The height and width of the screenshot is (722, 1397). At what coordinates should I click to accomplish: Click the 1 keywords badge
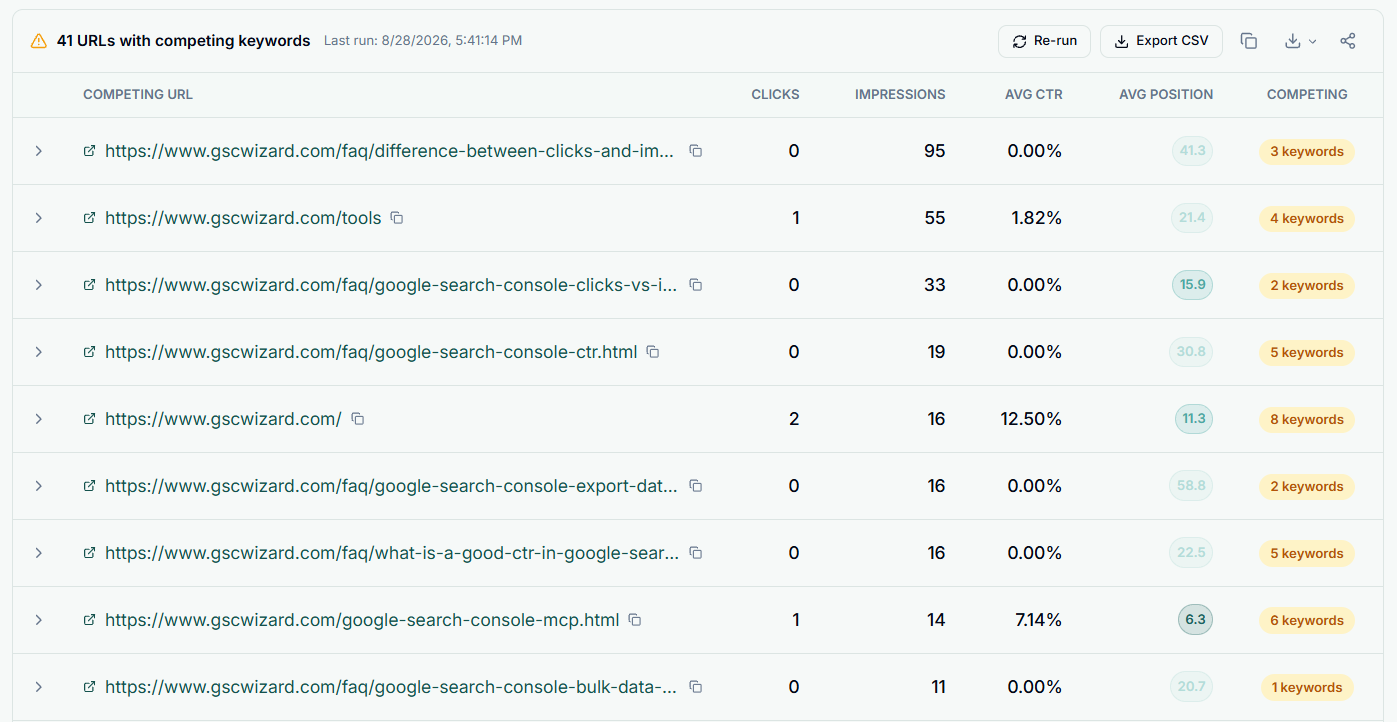pos(1307,687)
